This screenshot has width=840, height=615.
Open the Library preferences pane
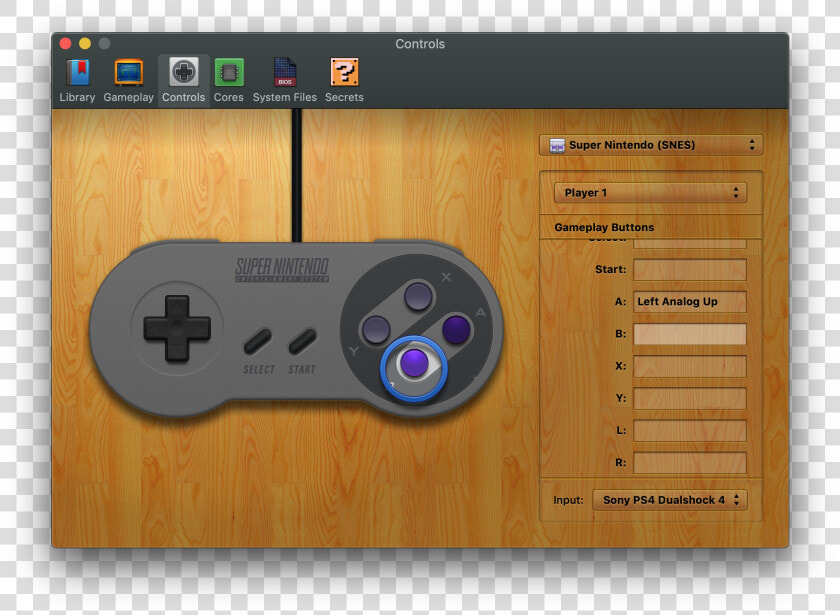(x=77, y=80)
